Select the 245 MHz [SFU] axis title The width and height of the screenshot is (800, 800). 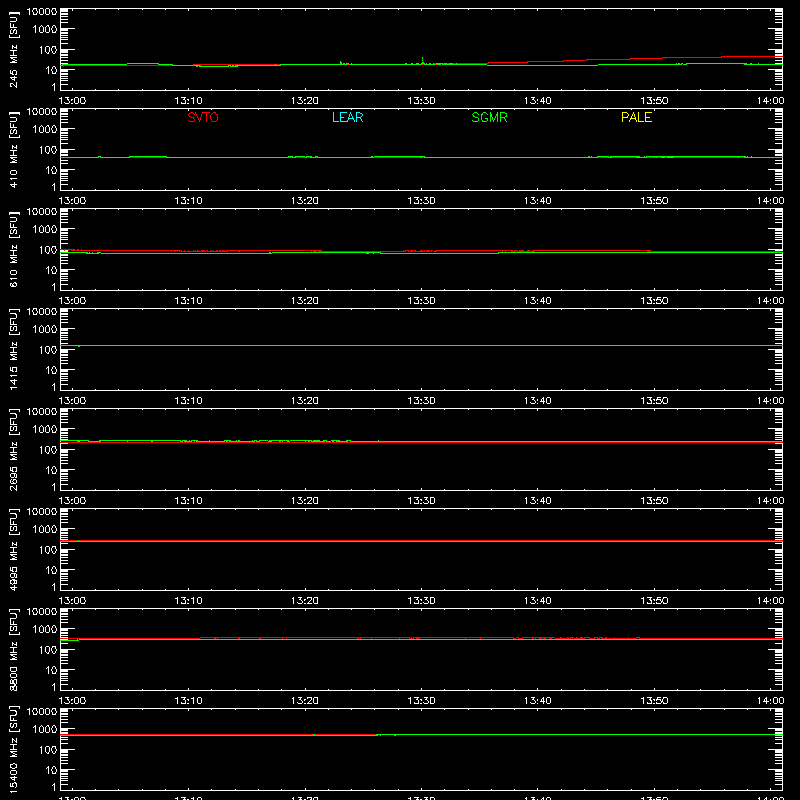pyautogui.click(x=14, y=49)
